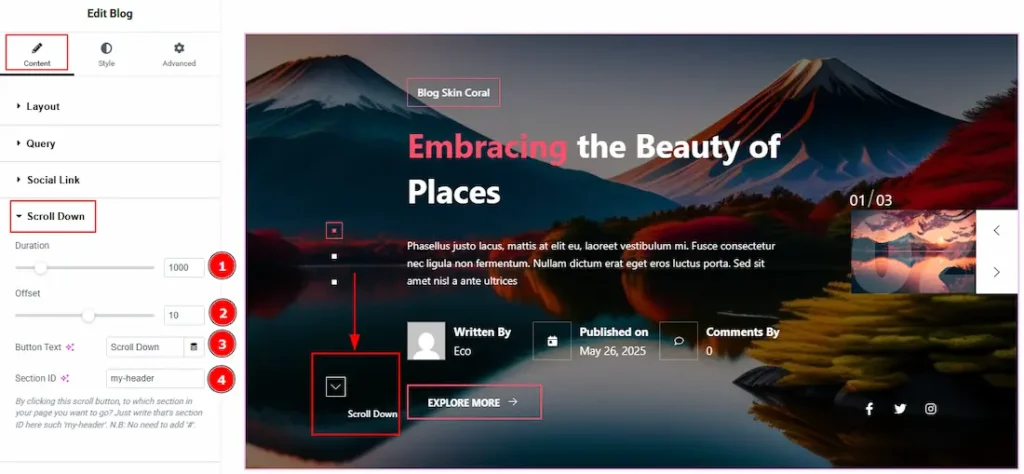Image resolution: width=1024 pixels, height=474 pixels.
Task: Select the third slider pagination dot
Action: click(335, 282)
